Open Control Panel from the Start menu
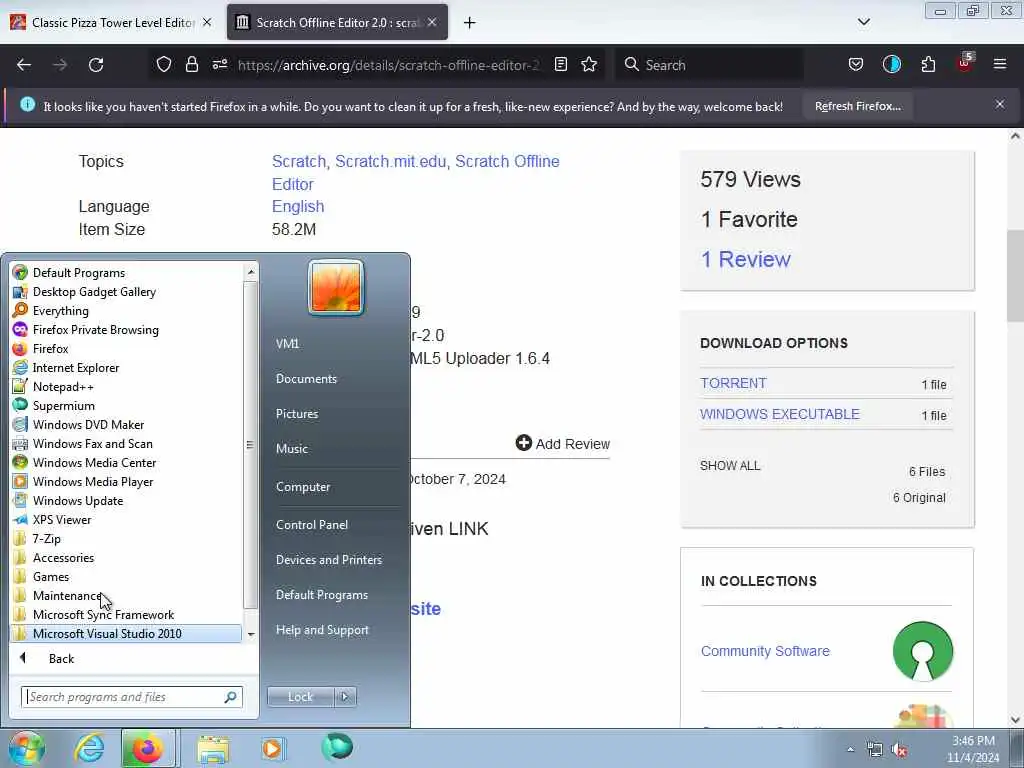Image resolution: width=1024 pixels, height=768 pixels. 312,524
